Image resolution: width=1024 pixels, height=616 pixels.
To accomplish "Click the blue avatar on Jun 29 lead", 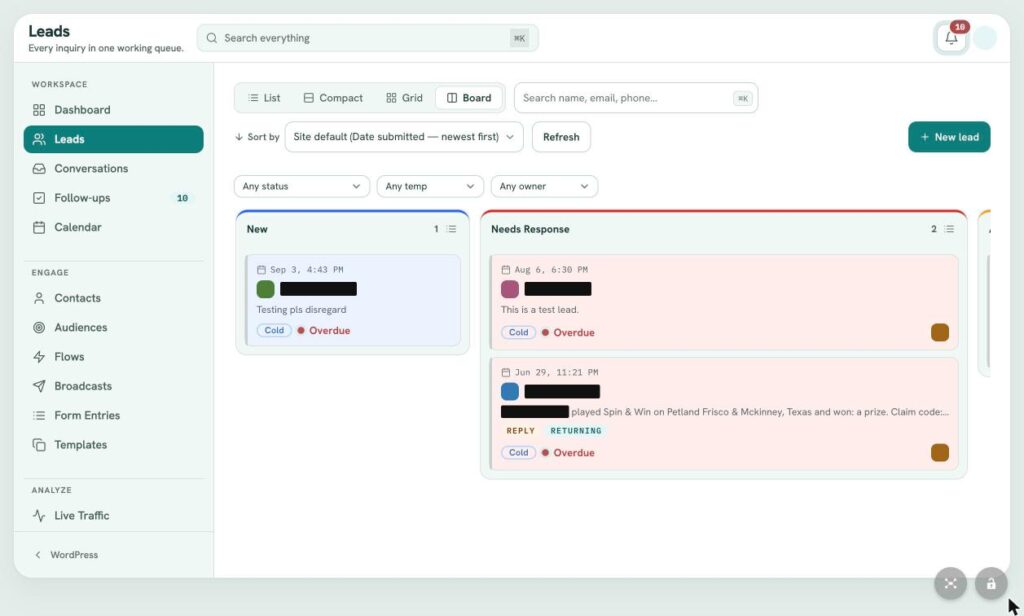I will pos(509,391).
